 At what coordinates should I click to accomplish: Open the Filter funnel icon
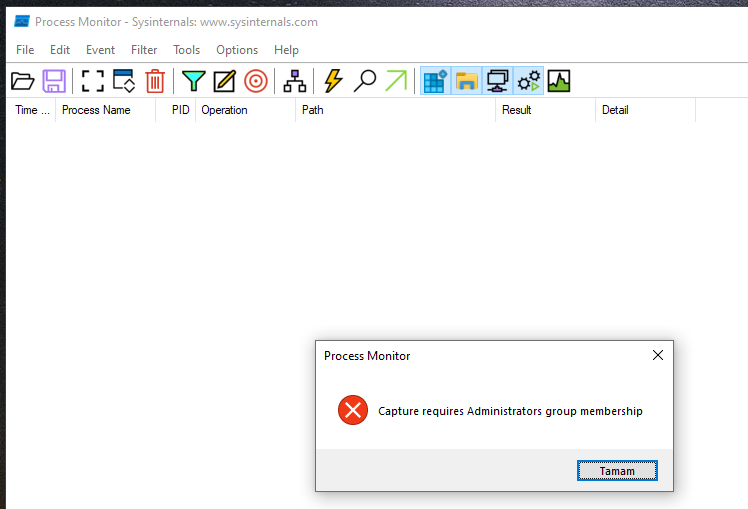coord(194,81)
